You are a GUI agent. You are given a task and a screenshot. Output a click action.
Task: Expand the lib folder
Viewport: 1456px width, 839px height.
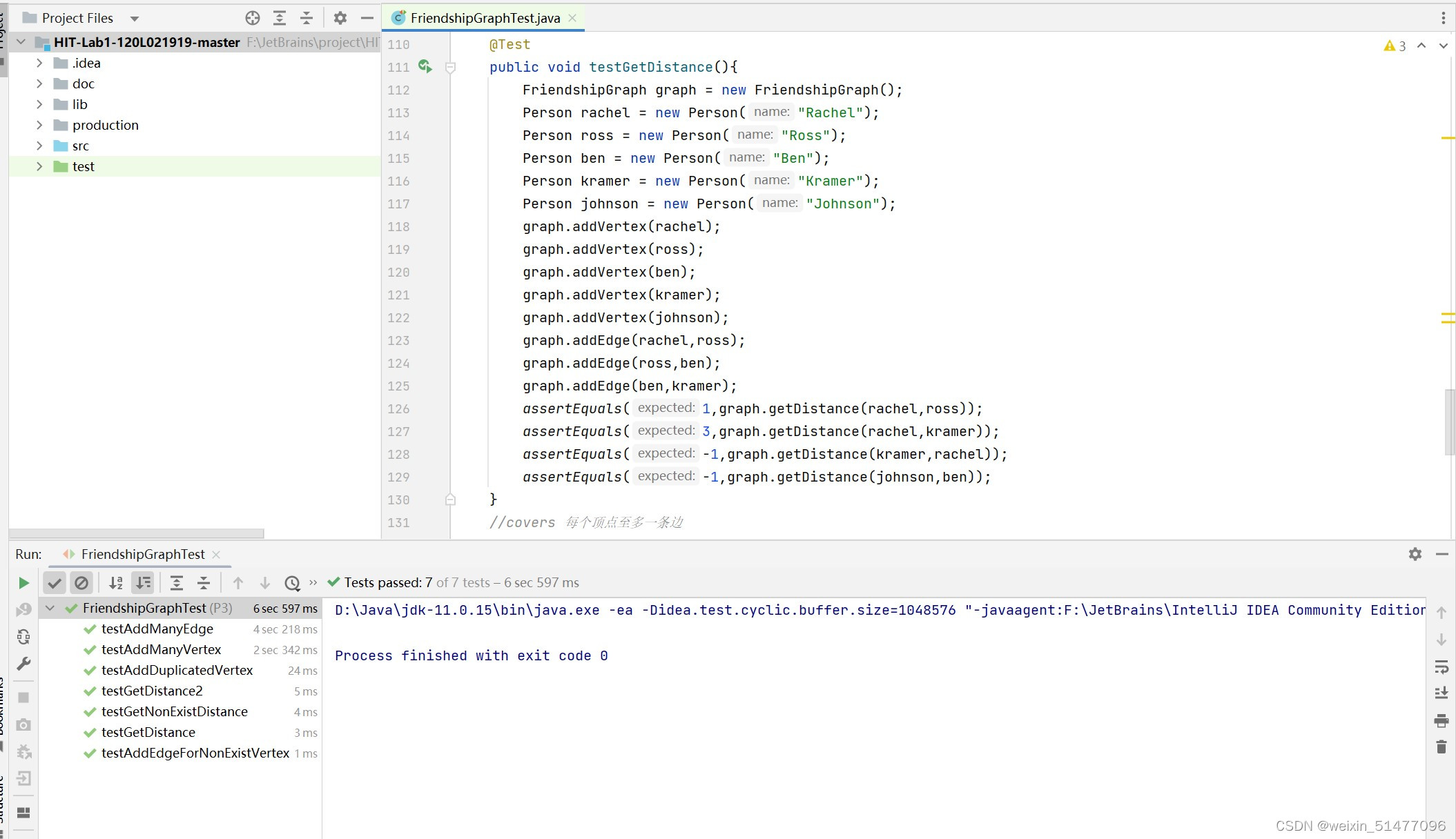tap(39, 104)
